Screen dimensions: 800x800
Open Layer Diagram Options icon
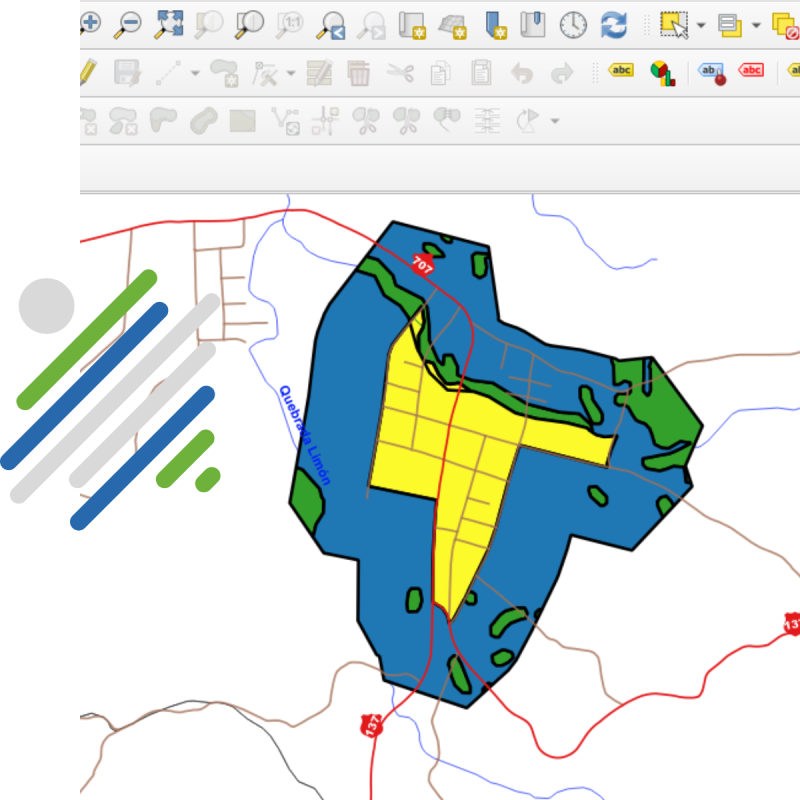(663, 73)
